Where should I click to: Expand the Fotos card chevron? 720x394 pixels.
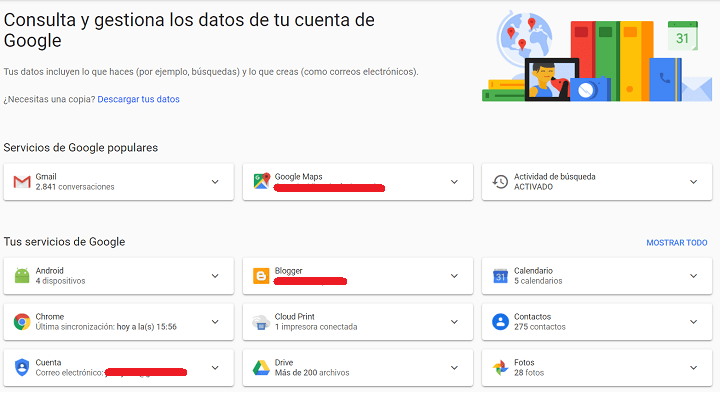coord(693,368)
